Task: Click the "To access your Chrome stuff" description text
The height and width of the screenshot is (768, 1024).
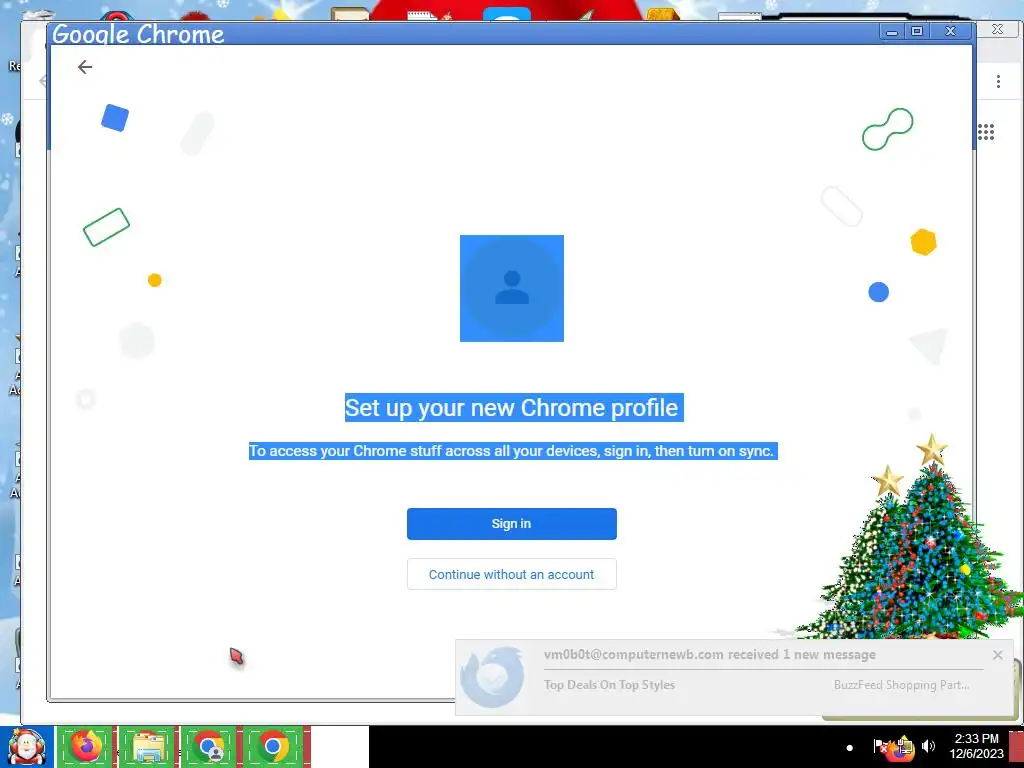Action: pyautogui.click(x=513, y=451)
